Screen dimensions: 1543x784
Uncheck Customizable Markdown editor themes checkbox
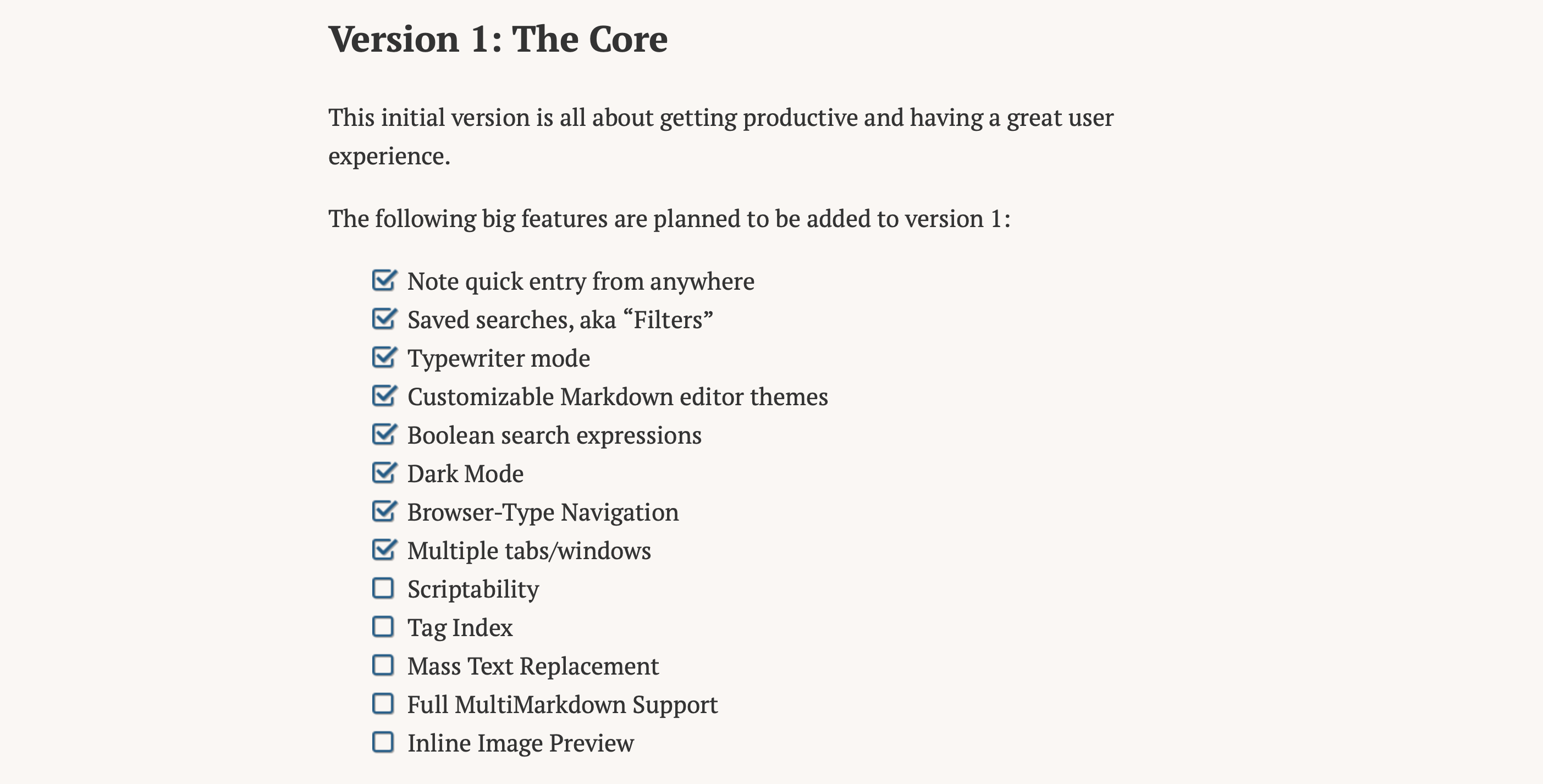pyautogui.click(x=383, y=396)
